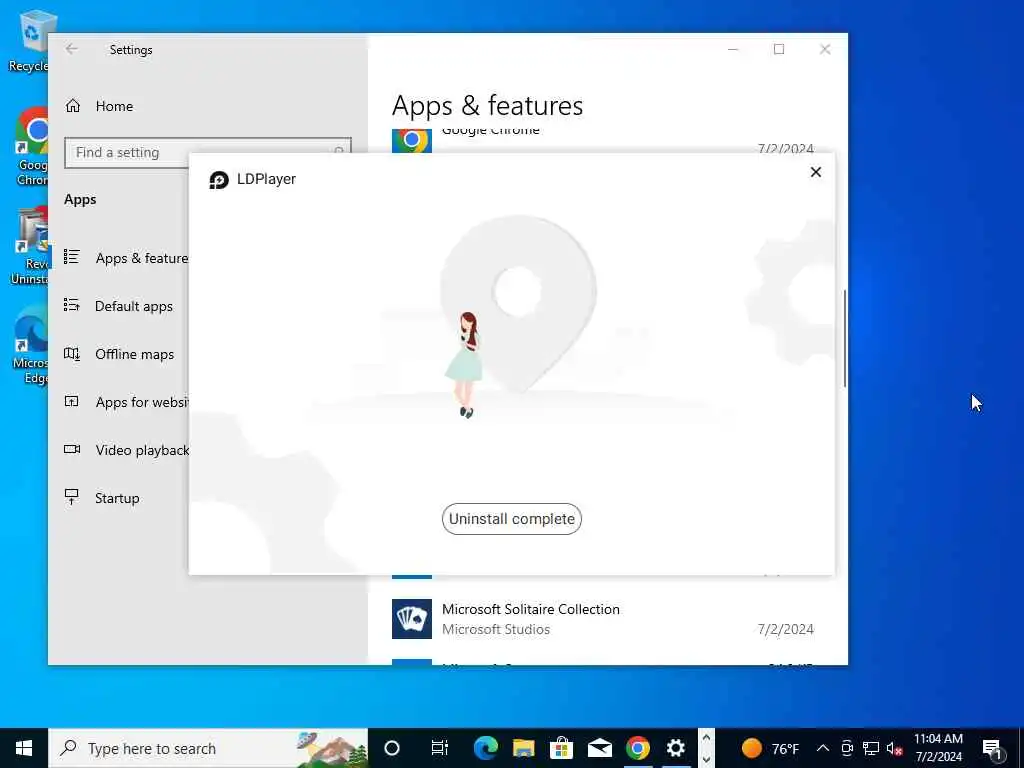Screen dimensions: 1024x768
Task: Click the 76°F weather widget
Action: tap(770, 748)
